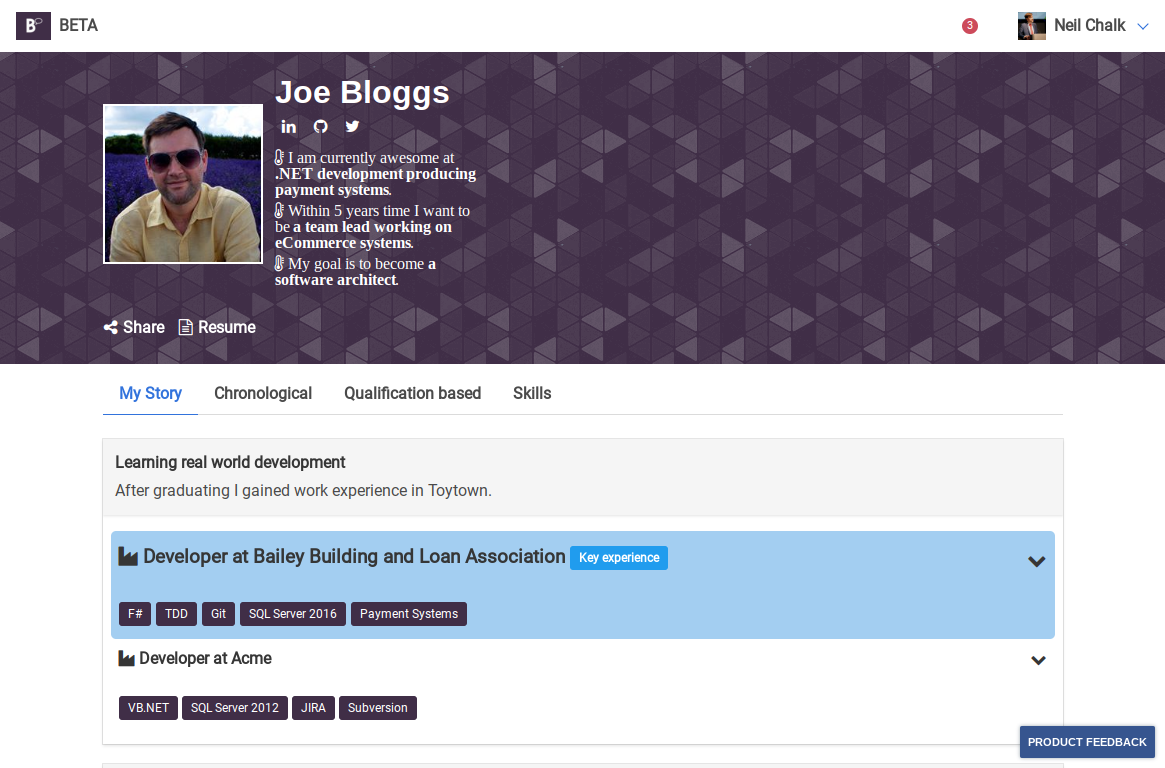Expand the Developer at Acme entry chevron
1165x768 pixels.
click(x=1038, y=660)
